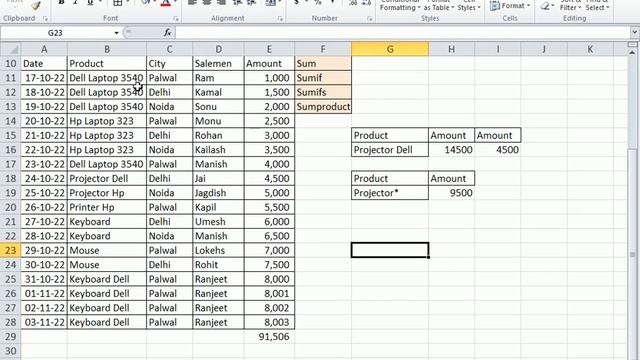This screenshot has height=360, width=640.
Task: Click the Sumproduct cell
Action: (323, 107)
